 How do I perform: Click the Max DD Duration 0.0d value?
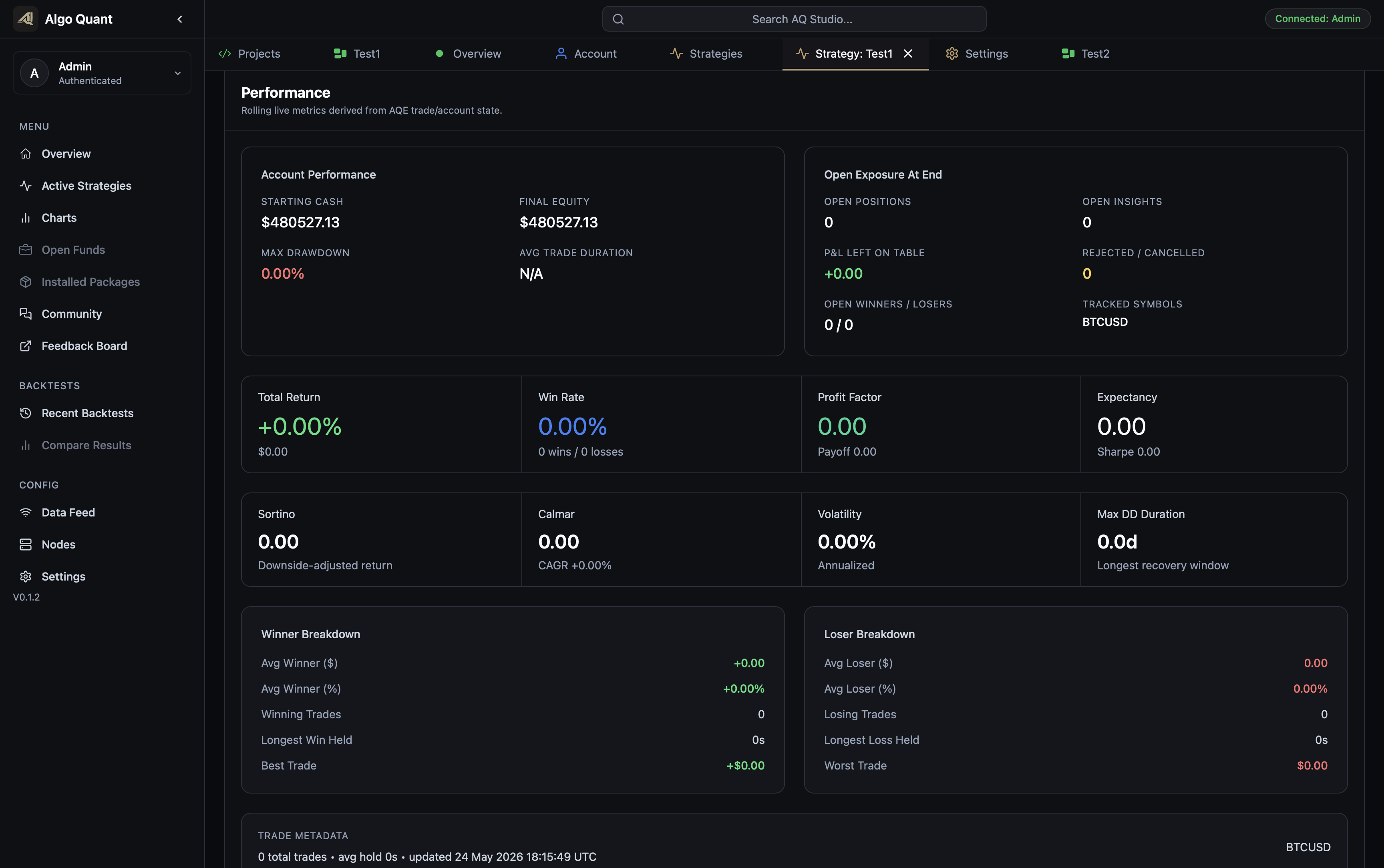click(x=1117, y=542)
